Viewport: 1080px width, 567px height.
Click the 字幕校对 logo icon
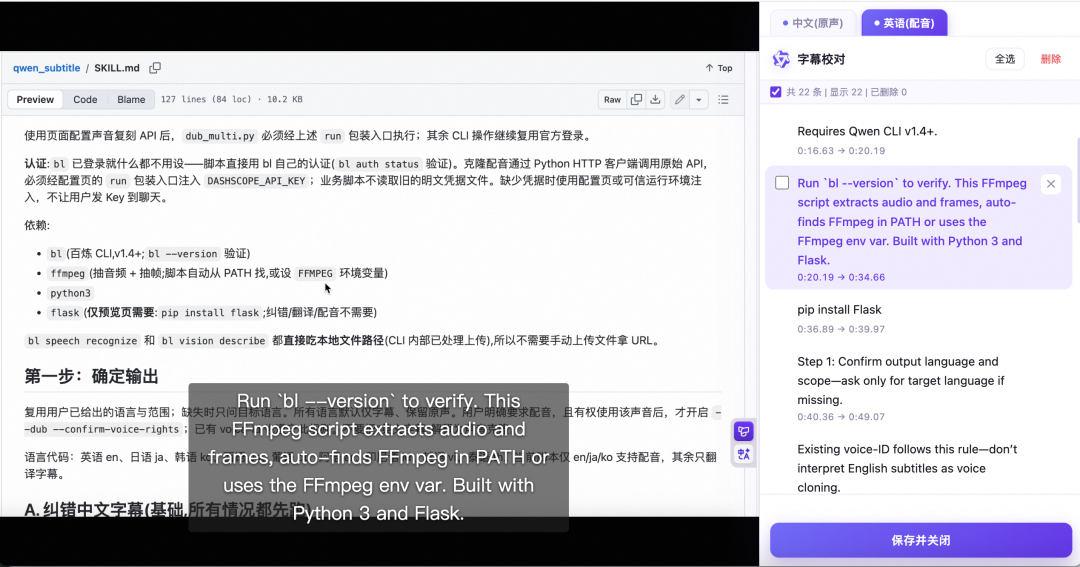[781, 59]
